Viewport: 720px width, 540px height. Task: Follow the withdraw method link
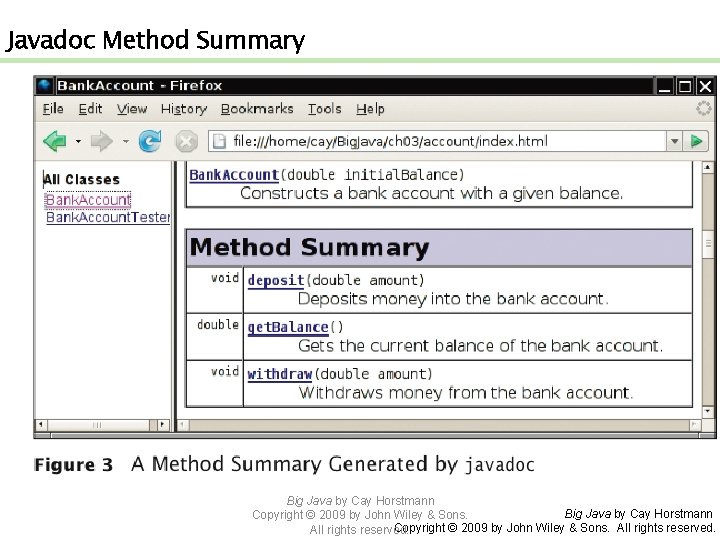(x=280, y=374)
